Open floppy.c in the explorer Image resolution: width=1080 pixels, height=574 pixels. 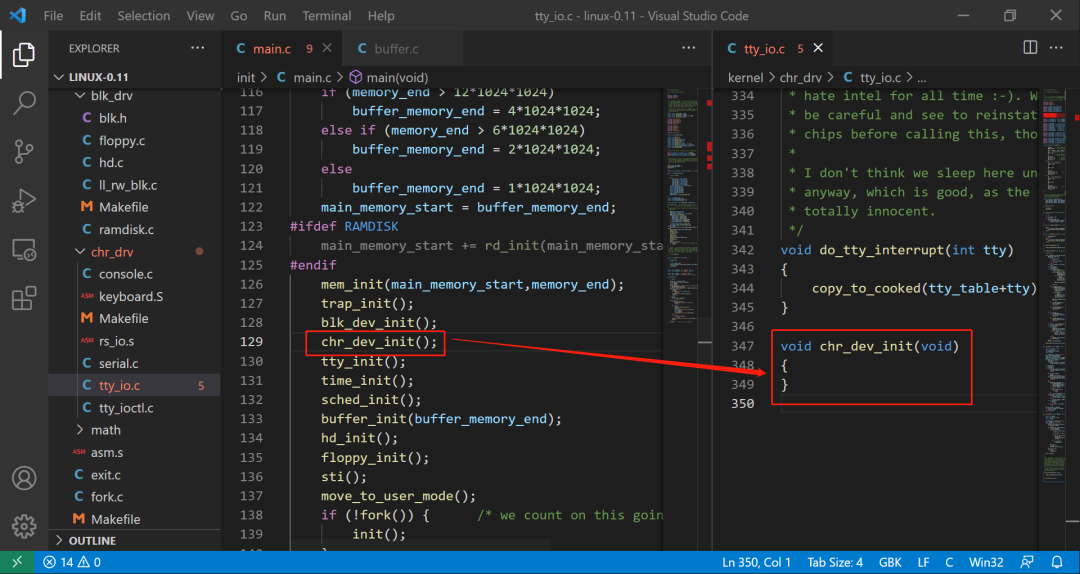134,141
